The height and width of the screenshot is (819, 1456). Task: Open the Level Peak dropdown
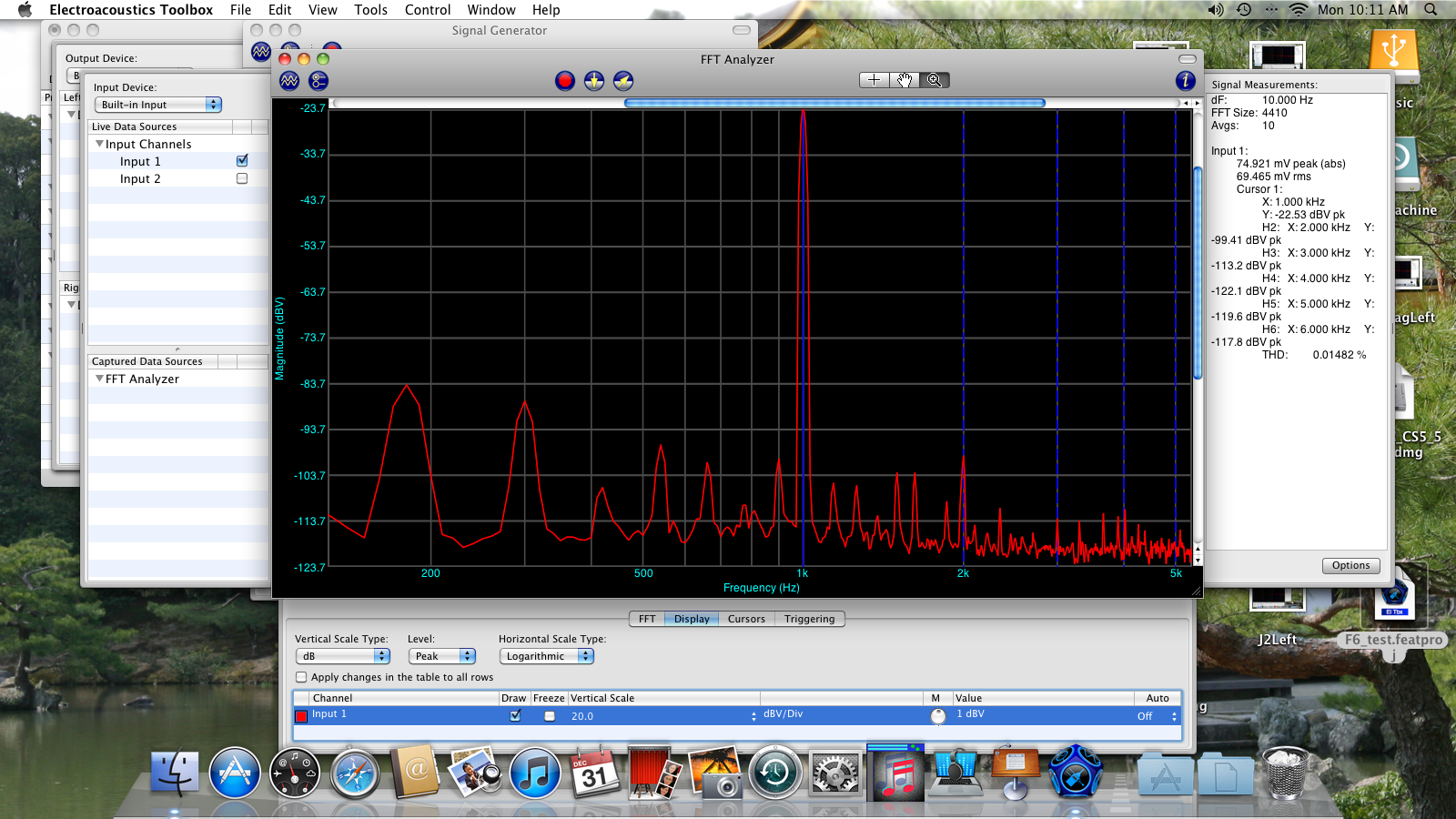point(441,656)
